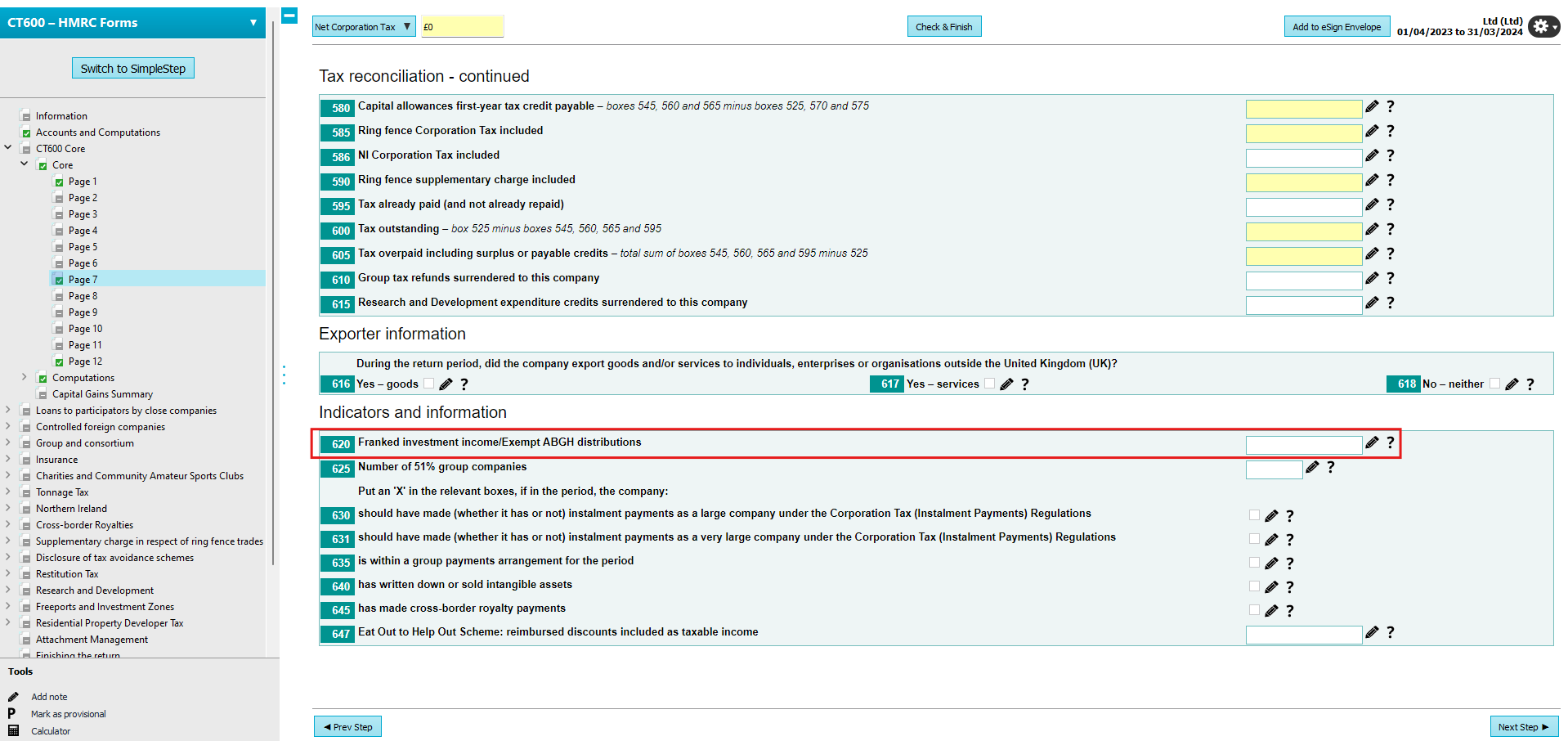
Task: Click the Add note pencil tool
Action: click(x=49, y=697)
